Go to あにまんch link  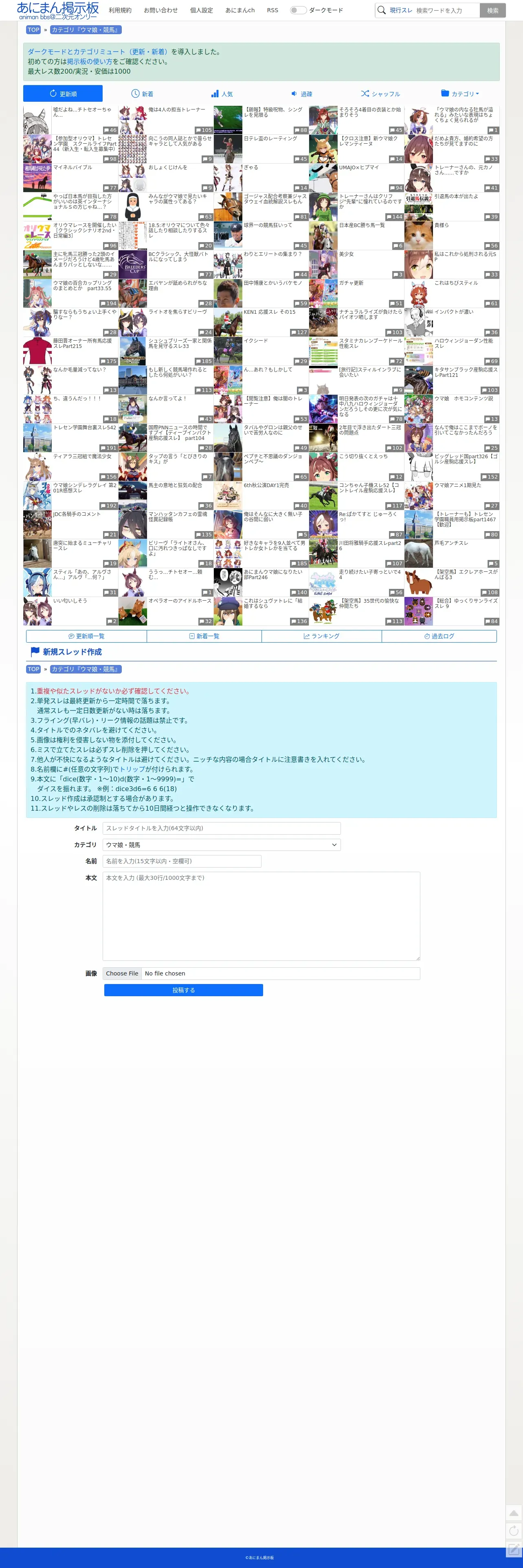coord(240,10)
